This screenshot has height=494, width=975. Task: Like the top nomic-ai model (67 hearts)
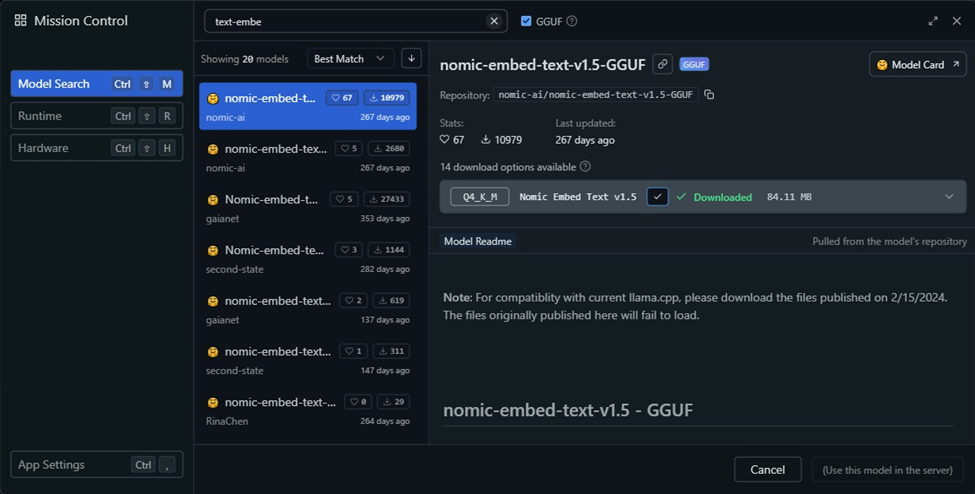click(342, 98)
